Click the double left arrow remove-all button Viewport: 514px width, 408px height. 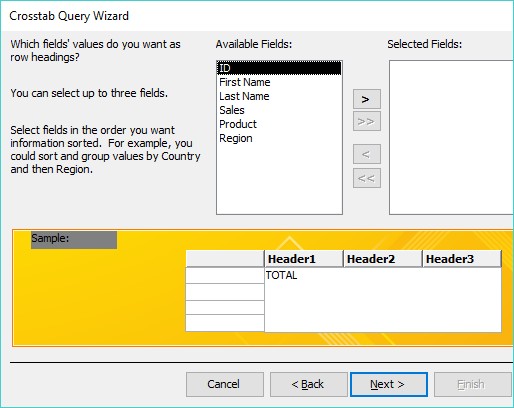[x=367, y=178]
